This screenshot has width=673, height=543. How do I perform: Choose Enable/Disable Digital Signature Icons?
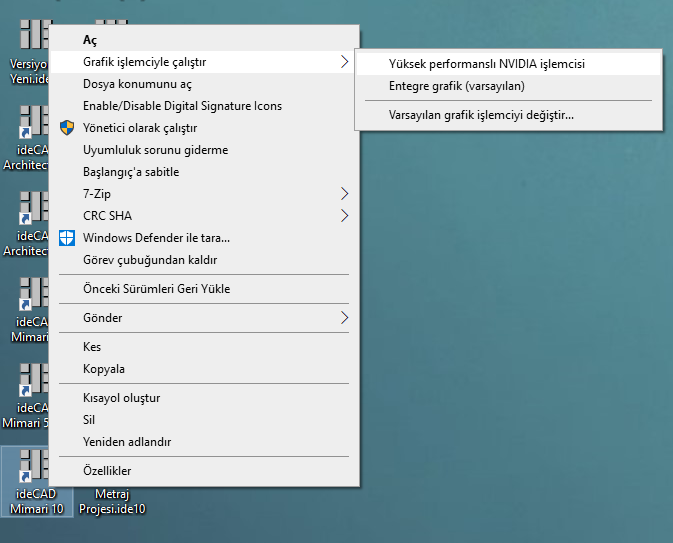[x=204, y=106]
